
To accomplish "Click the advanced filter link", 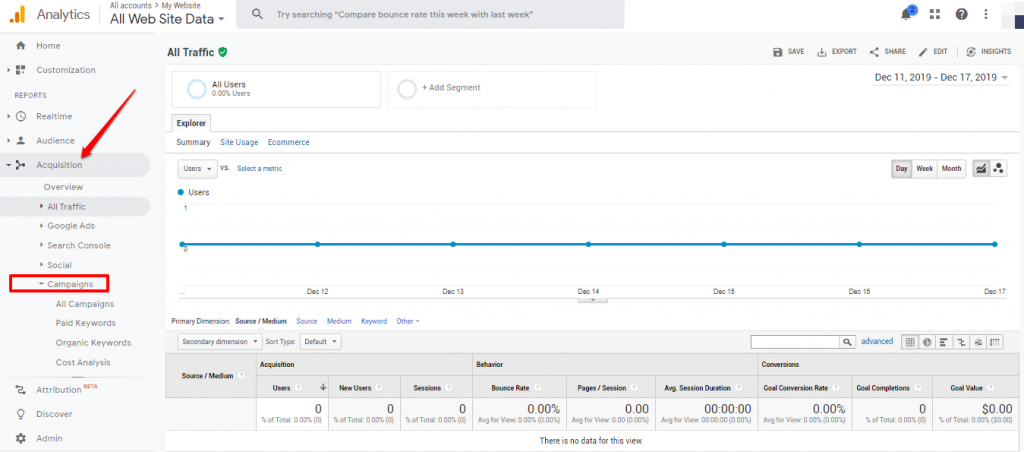I will click(877, 341).
